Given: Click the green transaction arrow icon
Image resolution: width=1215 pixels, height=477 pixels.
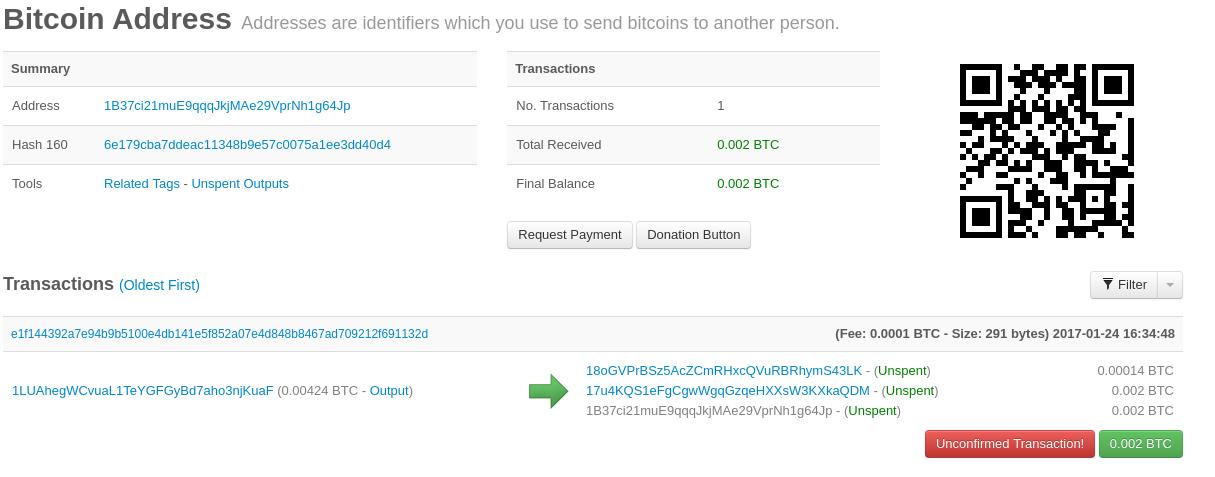Looking at the screenshot, I should (x=548, y=391).
